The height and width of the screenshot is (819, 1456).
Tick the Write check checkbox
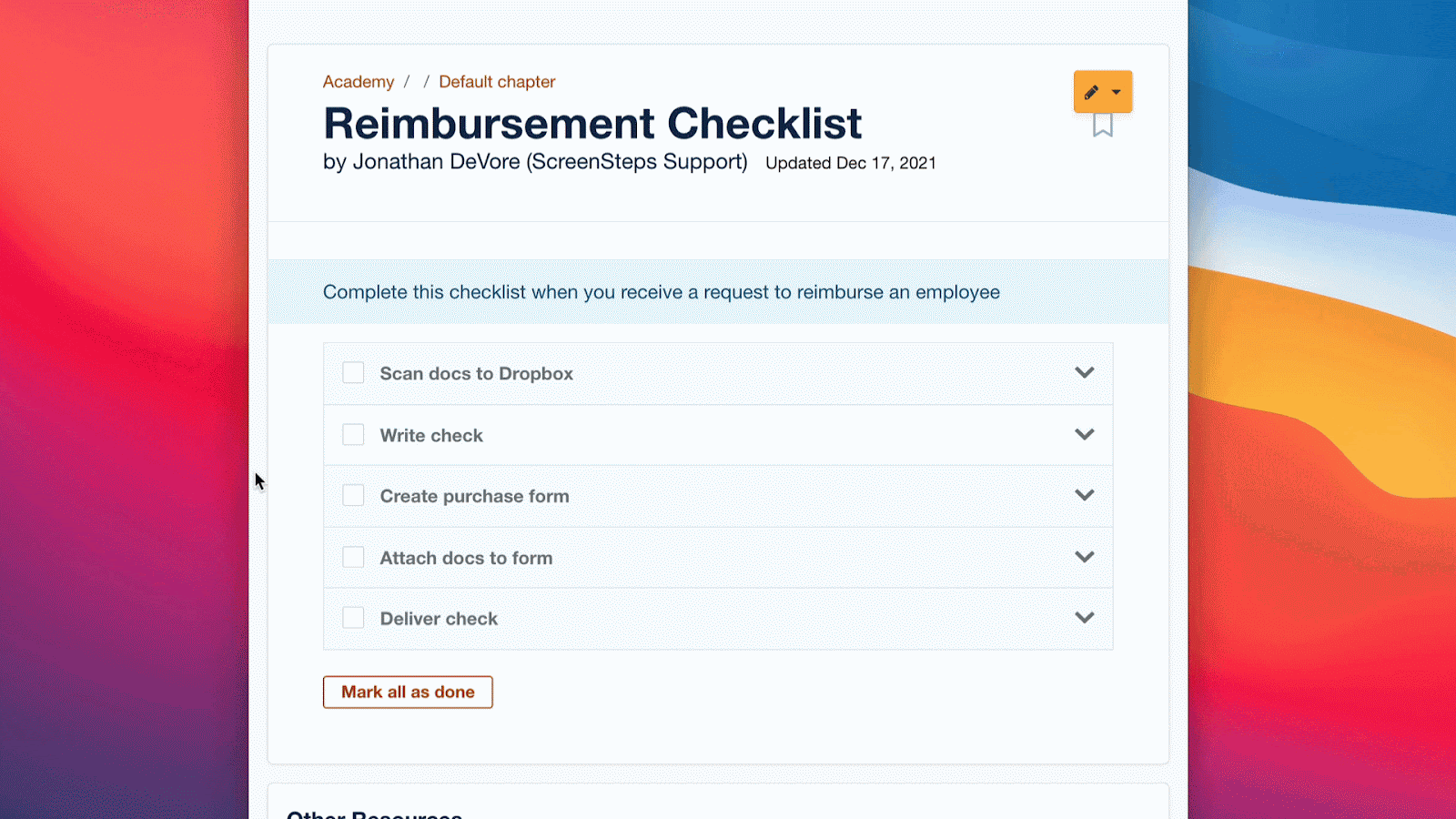(x=353, y=435)
